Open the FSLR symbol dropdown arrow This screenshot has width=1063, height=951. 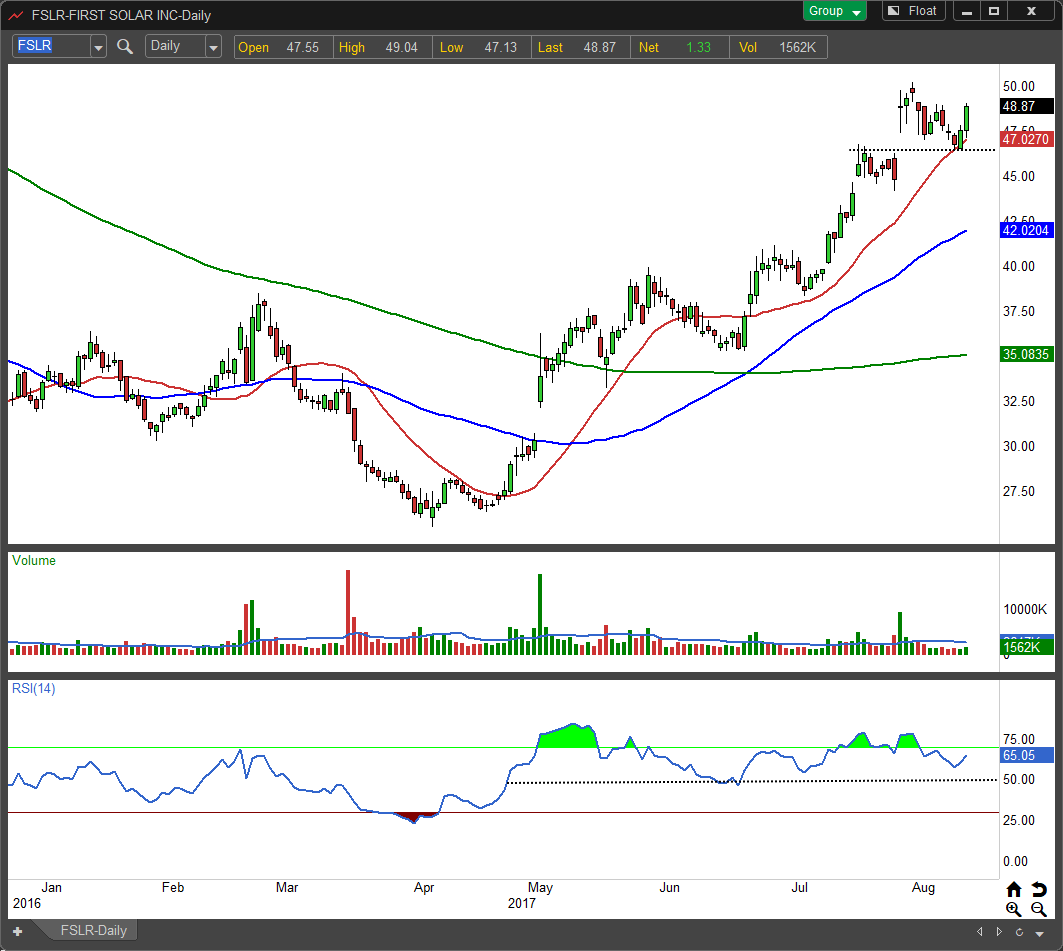pyautogui.click(x=98, y=47)
